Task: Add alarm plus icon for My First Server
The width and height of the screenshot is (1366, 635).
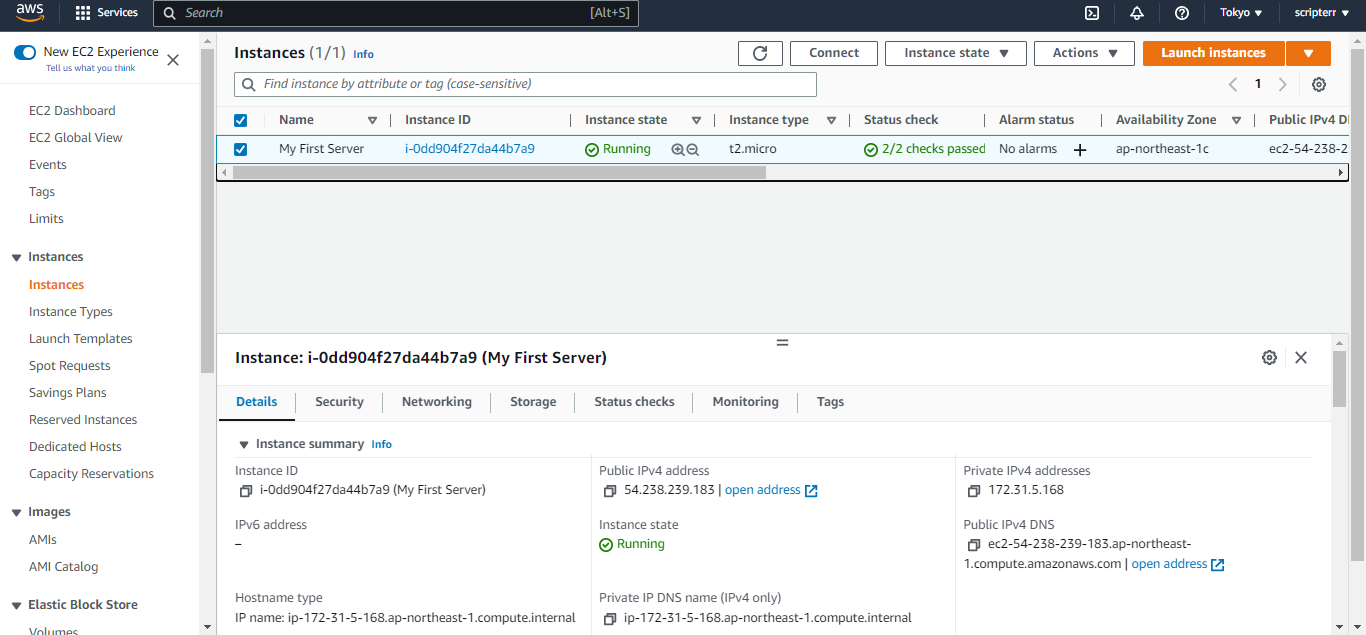Action: 1080,150
